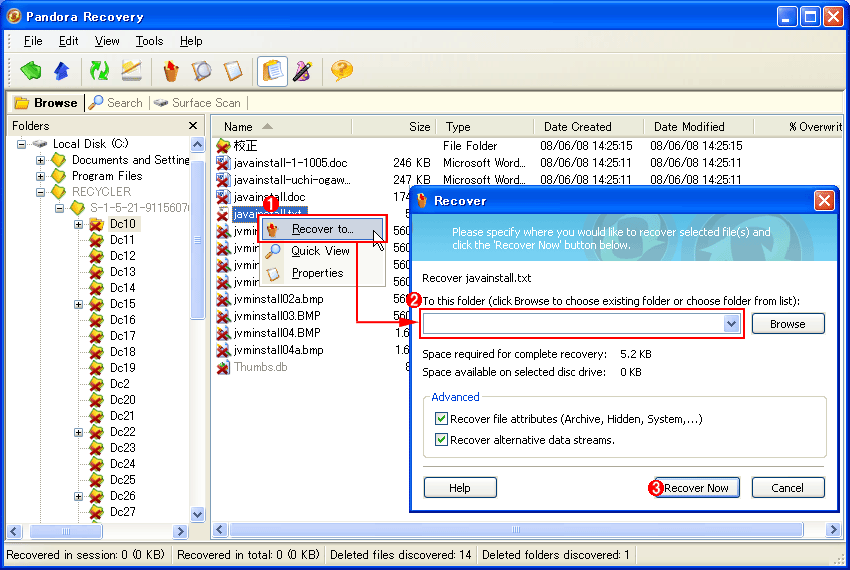Open the Tools menu
Screen dimensions: 850x570
(x=149, y=41)
